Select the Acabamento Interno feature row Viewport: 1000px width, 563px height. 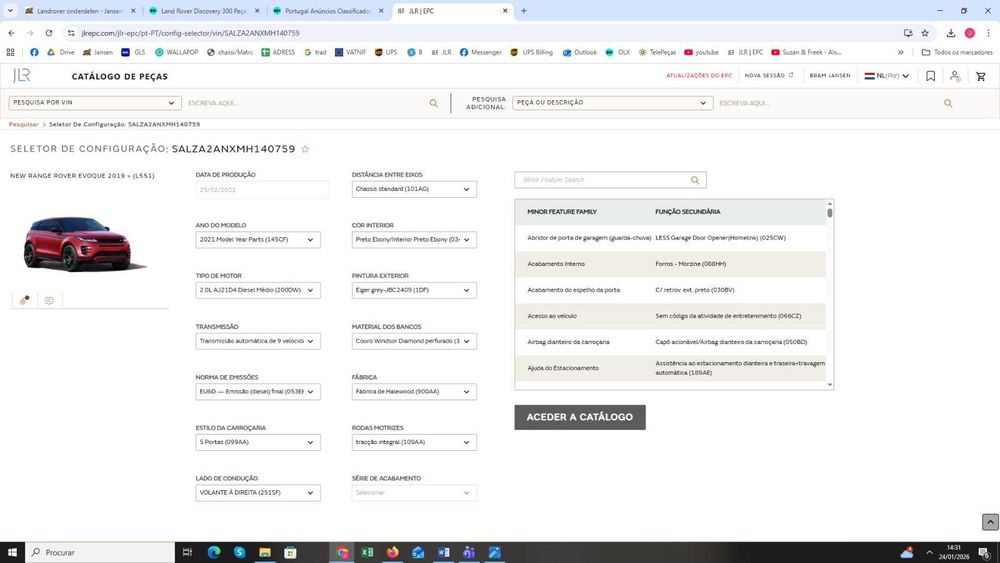pos(670,264)
